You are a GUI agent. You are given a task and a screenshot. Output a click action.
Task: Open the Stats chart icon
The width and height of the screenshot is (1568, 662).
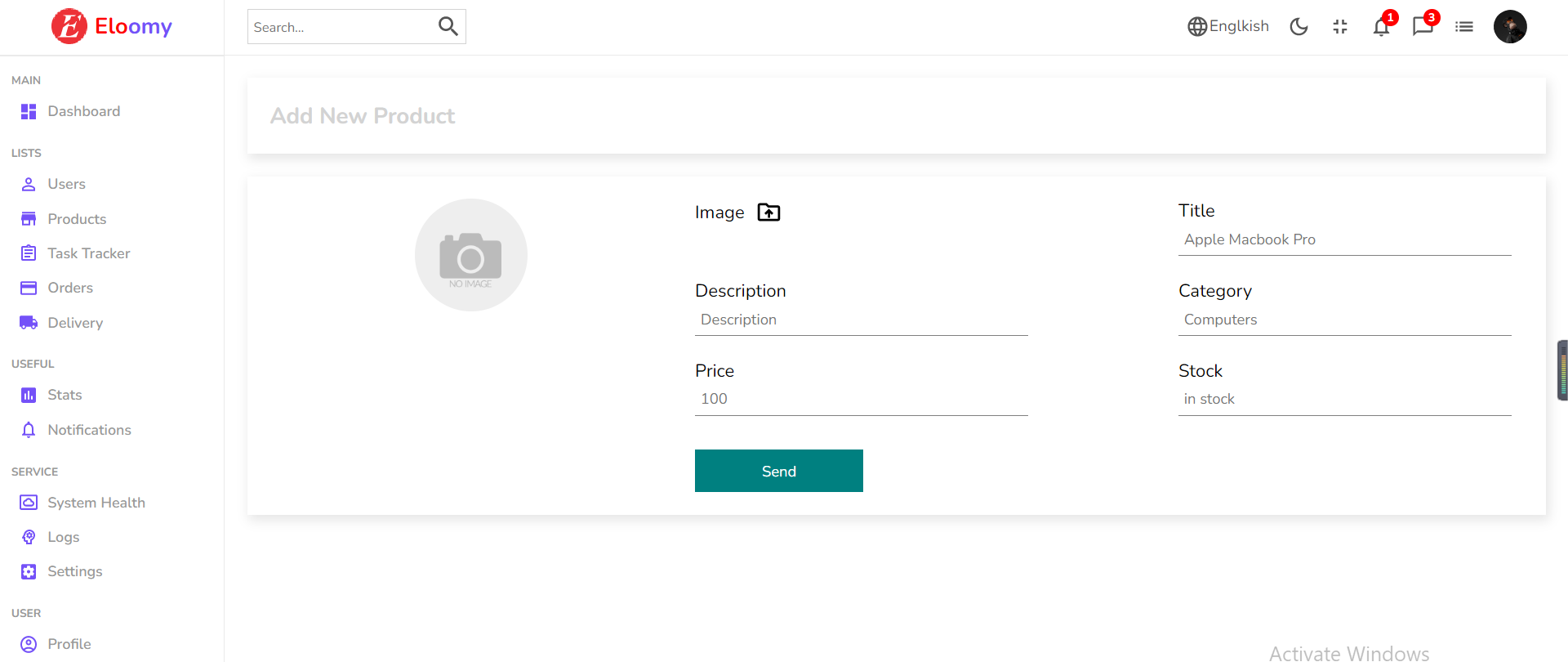click(x=28, y=394)
